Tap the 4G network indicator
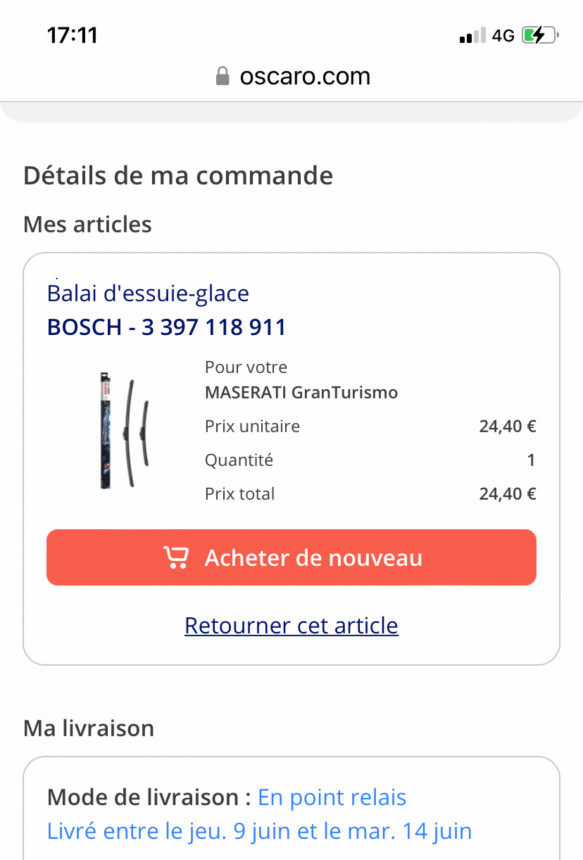This screenshot has height=860, width=583. [503, 36]
